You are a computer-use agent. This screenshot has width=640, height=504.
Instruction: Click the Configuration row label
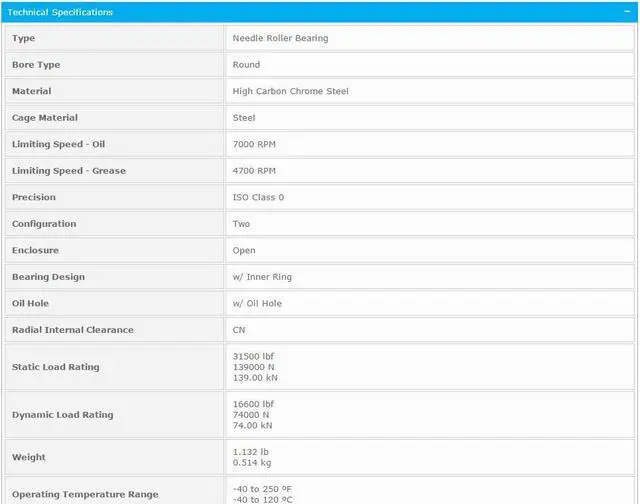44,224
